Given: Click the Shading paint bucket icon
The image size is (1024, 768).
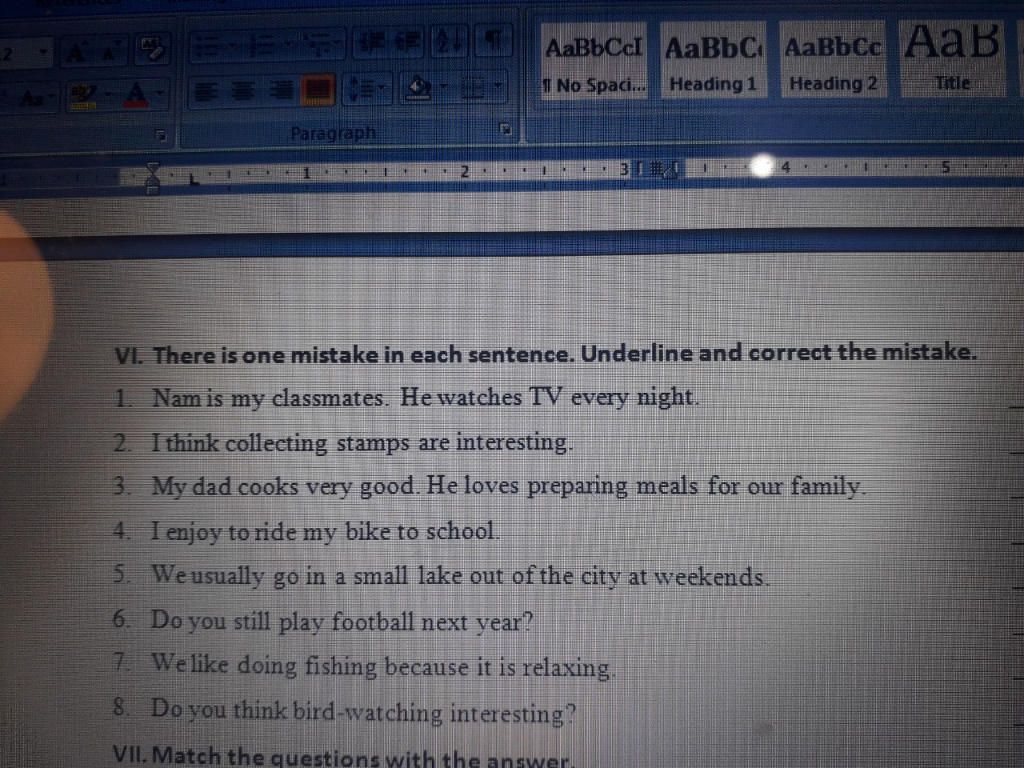Looking at the screenshot, I should [x=418, y=88].
